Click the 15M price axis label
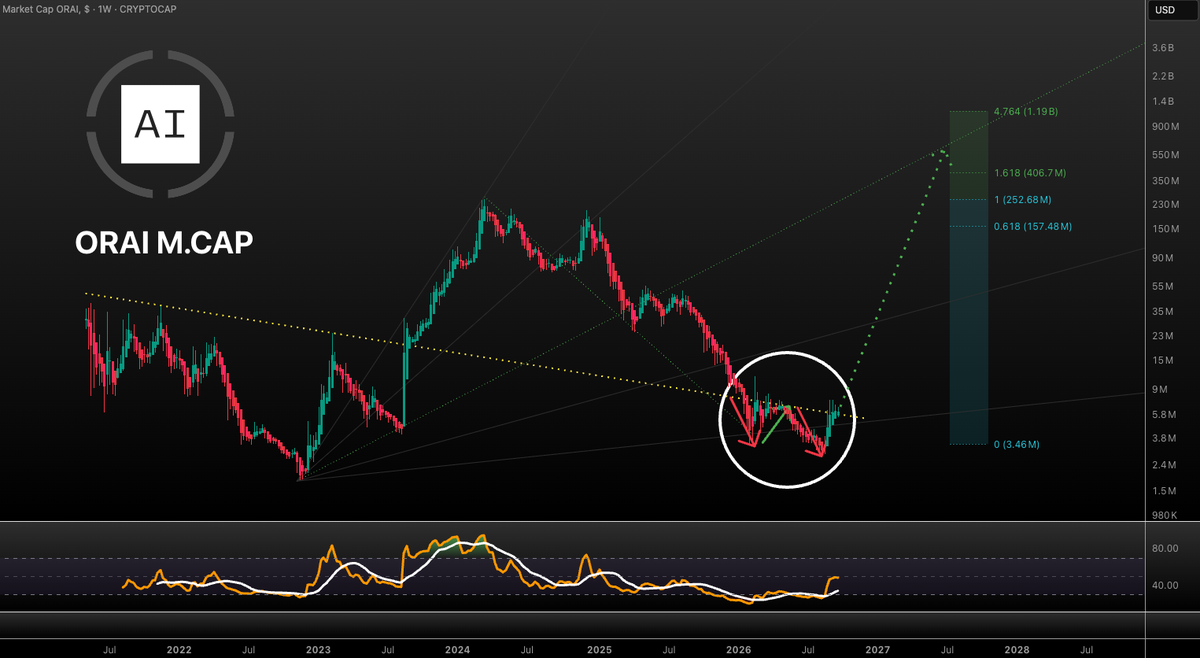This screenshot has height=658, width=1200. click(1162, 360)
